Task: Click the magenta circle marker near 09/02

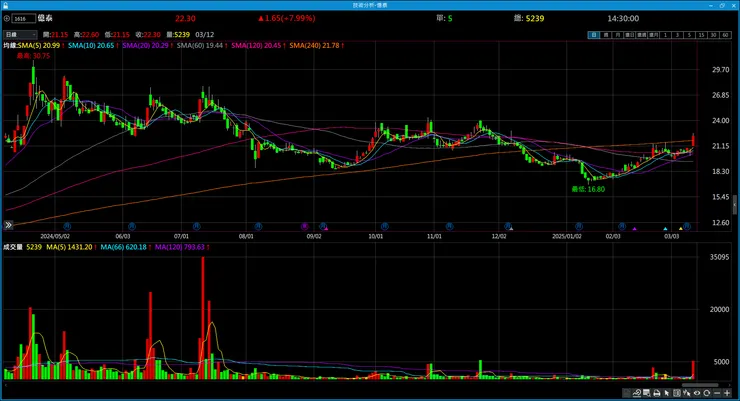Action: (x=305, y=226)
